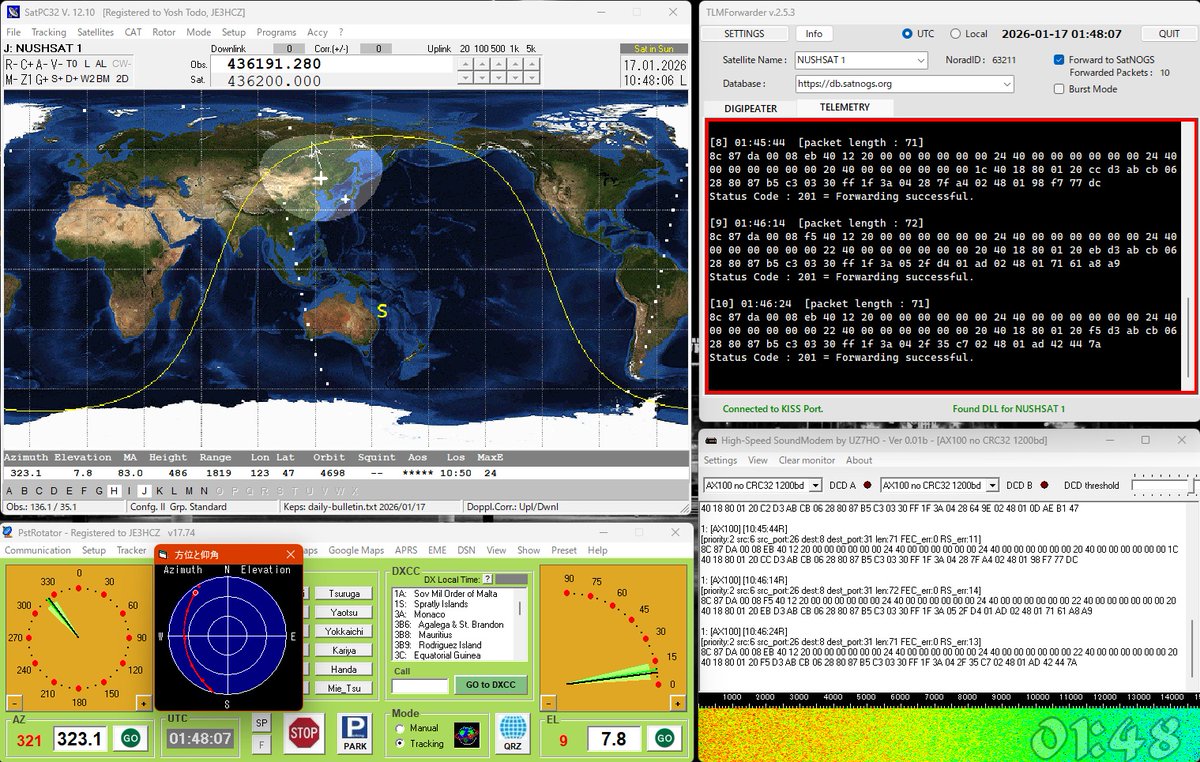1200x762 pixels.
Task: Click the M- switch in SatPC32
Action: [11, 79]
